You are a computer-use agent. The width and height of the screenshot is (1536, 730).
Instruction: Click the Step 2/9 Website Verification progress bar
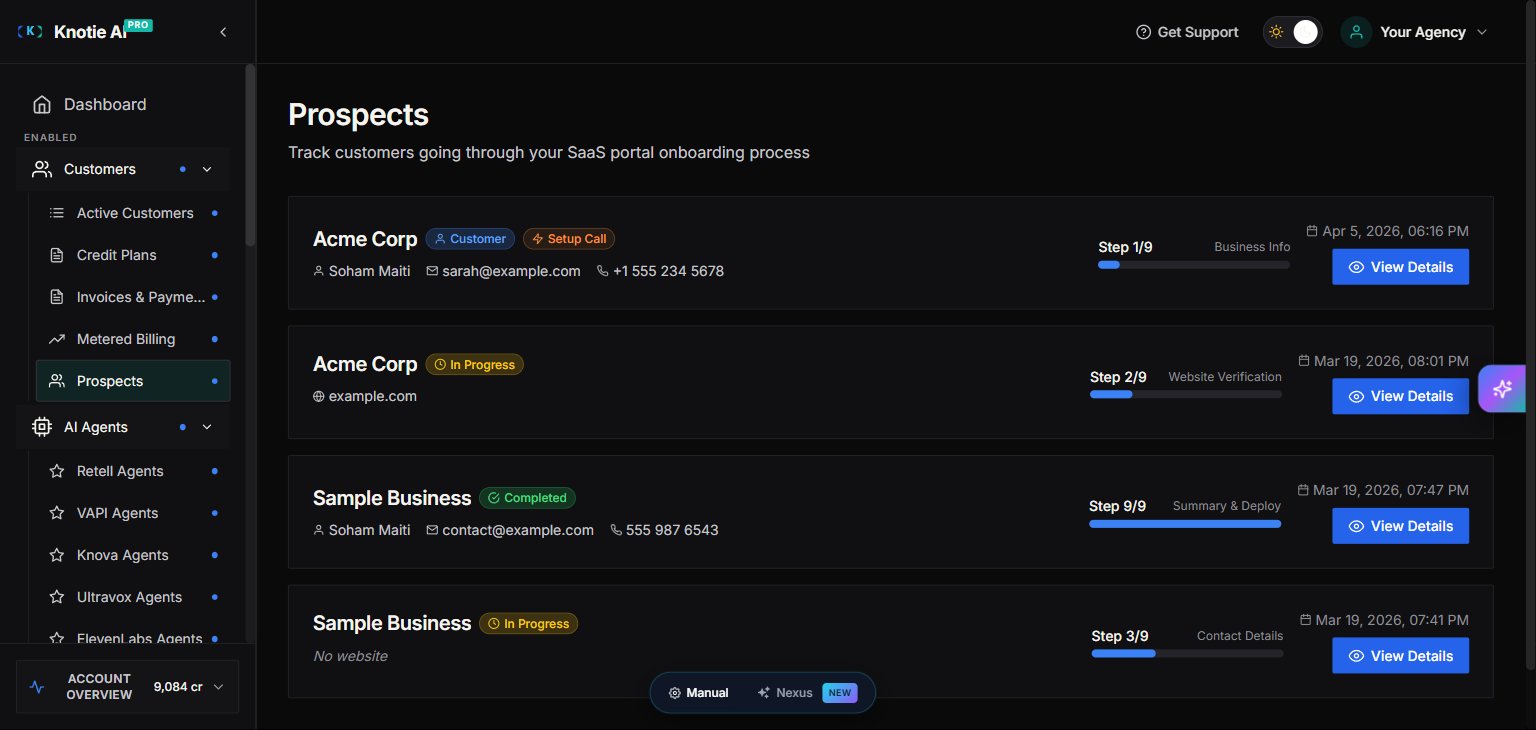click(x=1186, y=395)
